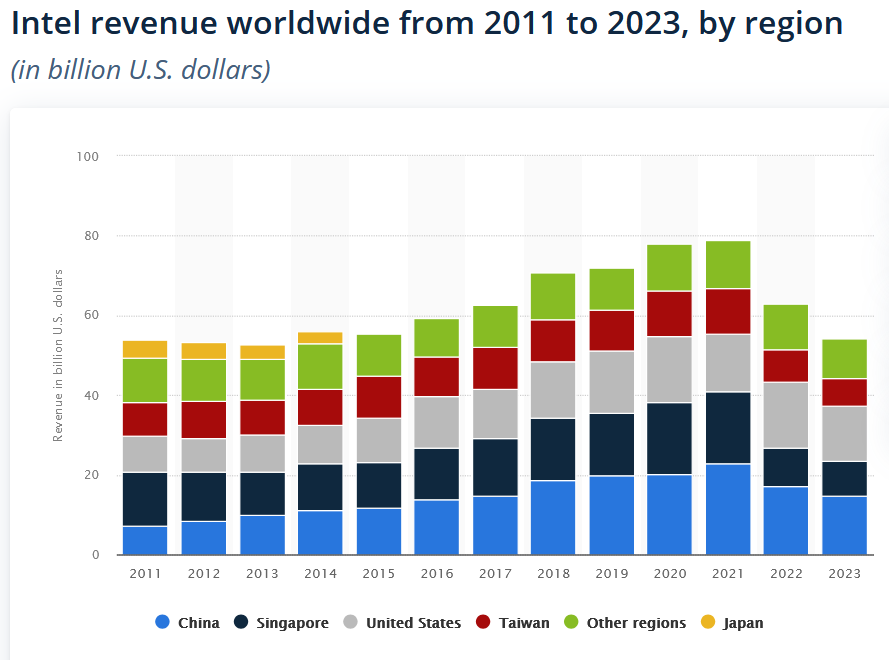Viewport: 889px width, 660px height.
Task: Click the navy Singapore segment of the 2019 bar
Action: [611, 444]
